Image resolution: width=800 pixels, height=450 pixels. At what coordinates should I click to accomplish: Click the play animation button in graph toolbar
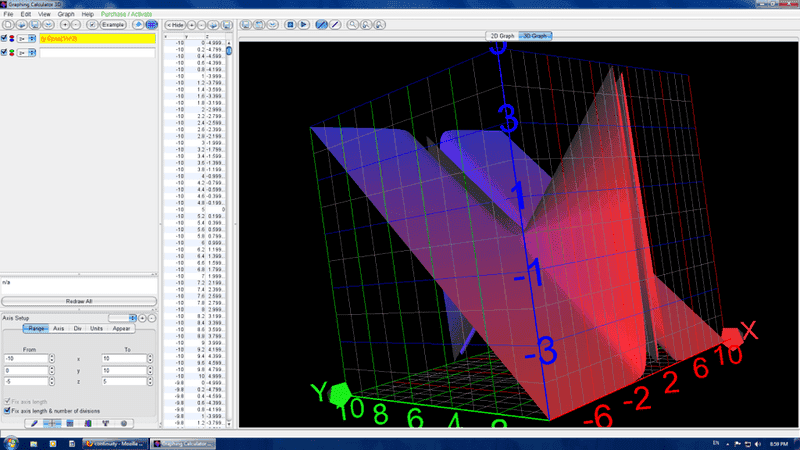pos(303,24)
